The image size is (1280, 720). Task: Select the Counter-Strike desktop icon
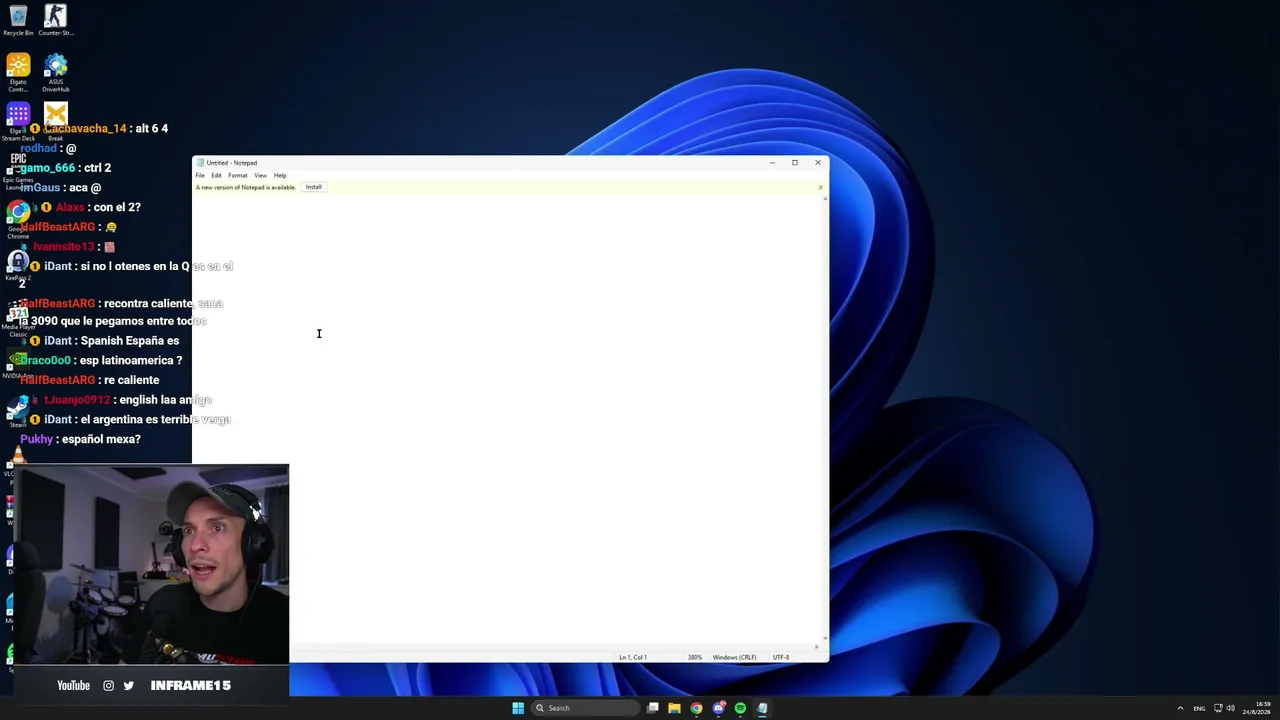(55, 20)
